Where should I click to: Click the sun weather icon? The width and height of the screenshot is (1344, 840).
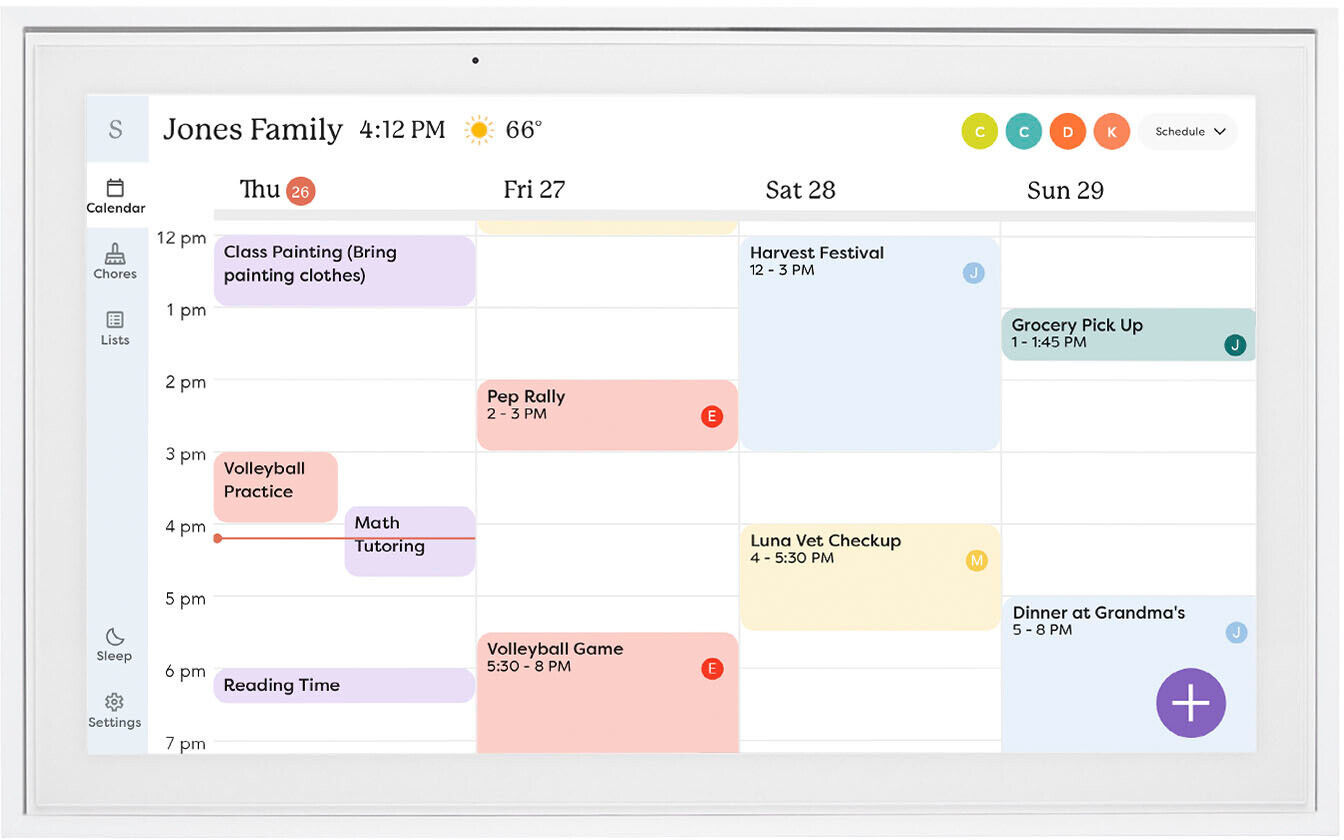(x=478, y=129)
